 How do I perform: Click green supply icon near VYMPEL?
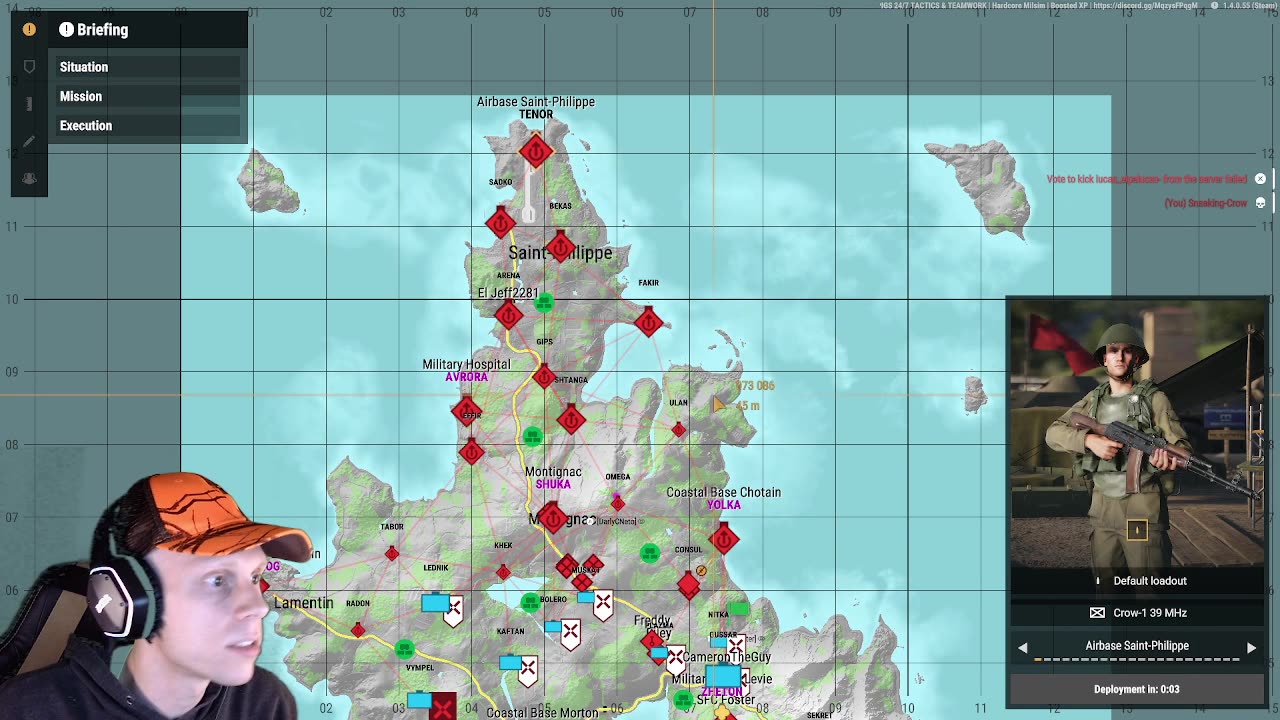[x=404, y=649]
